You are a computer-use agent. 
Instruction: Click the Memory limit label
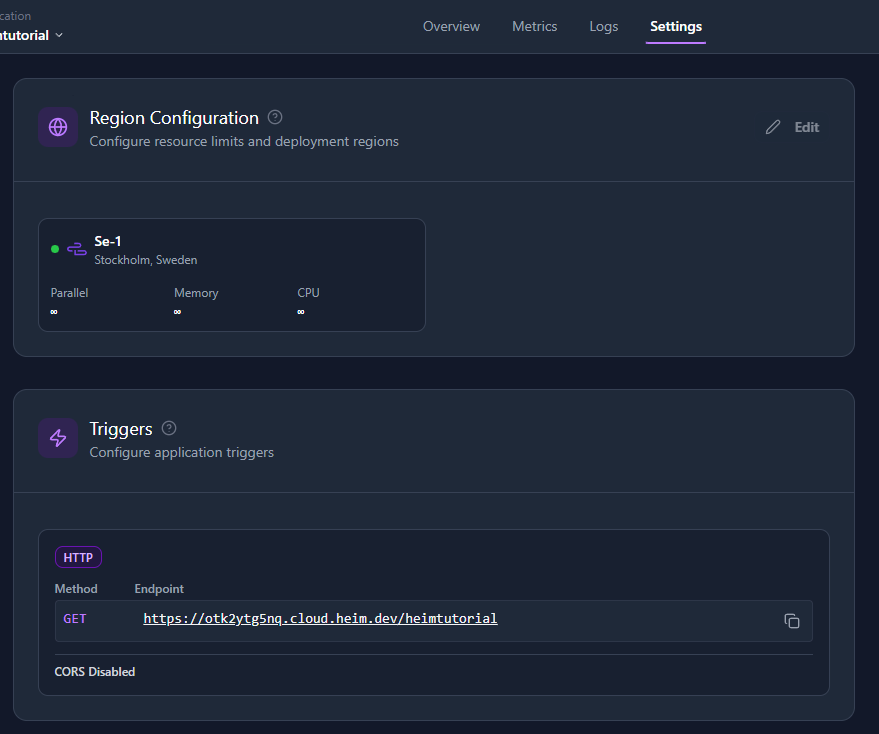196,293
